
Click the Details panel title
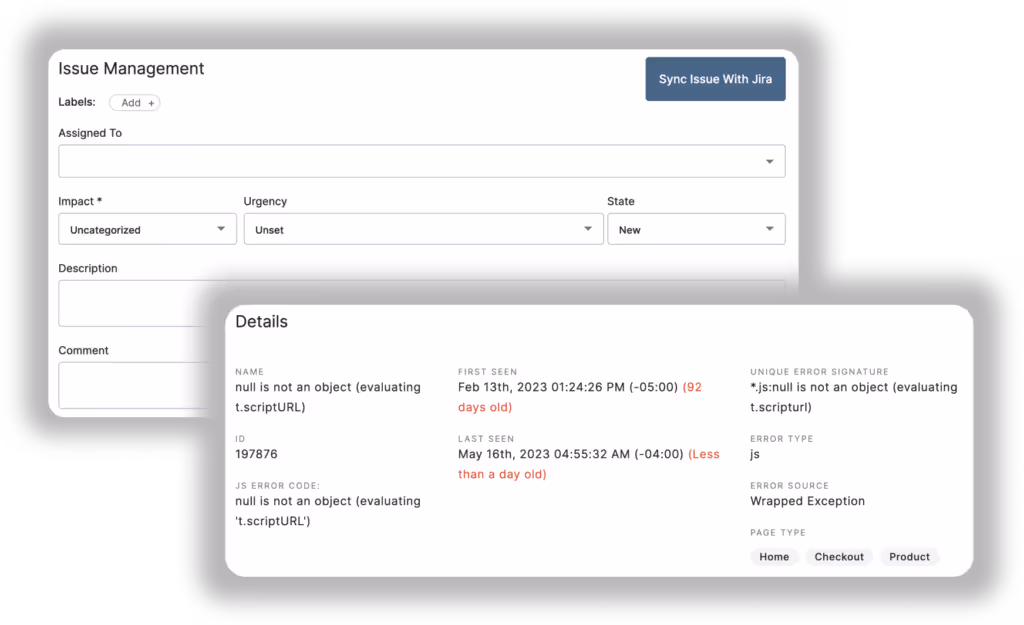(x=261, y=321)
